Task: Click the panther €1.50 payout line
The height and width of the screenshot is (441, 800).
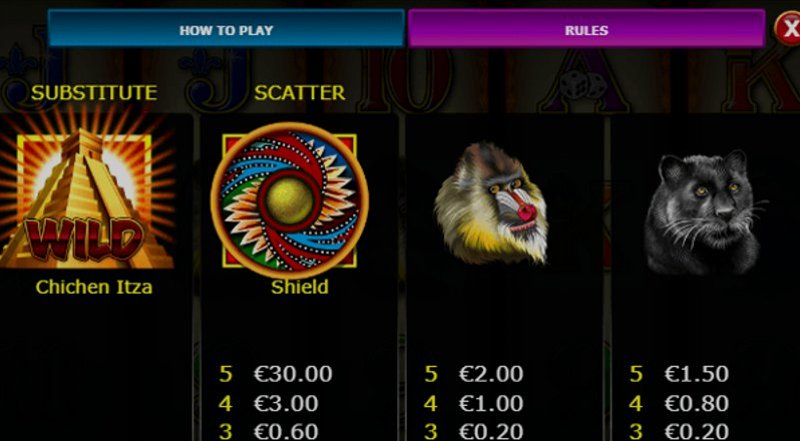Action: 679,374
